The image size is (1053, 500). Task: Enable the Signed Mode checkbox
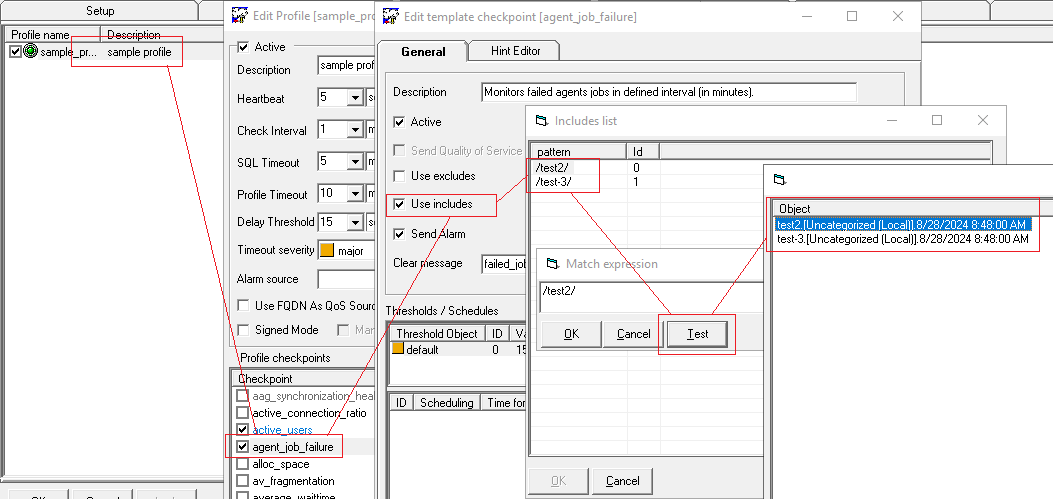[x=243, y=330]
